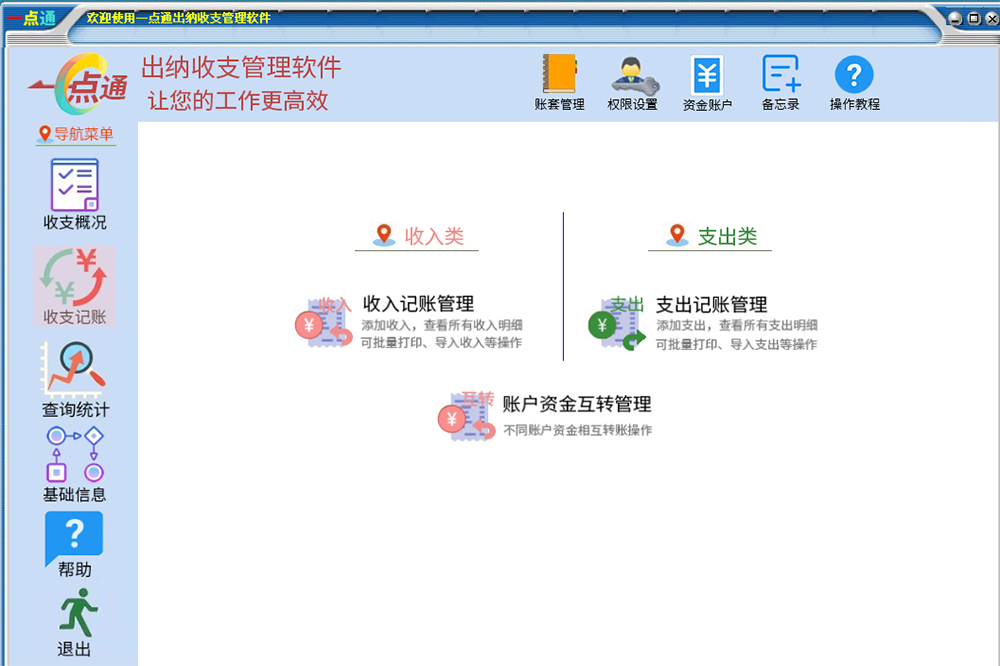This screenshot has width=1000, height=666.
Task: Click the 支出记账管理 green receipt icon
Action: (617, 323)
